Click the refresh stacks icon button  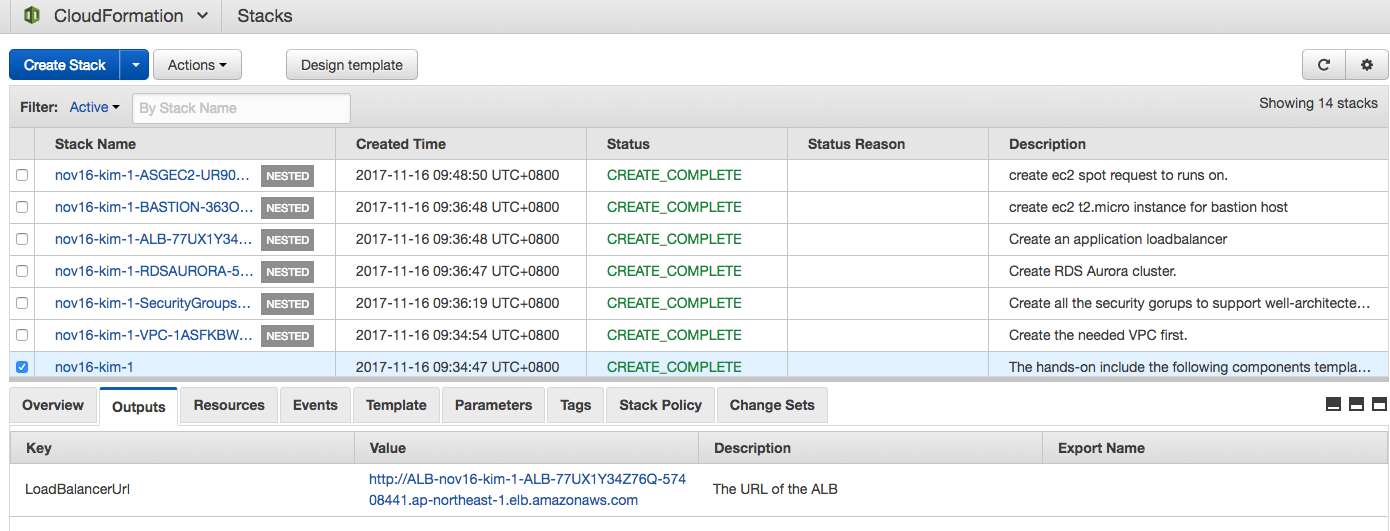pyautogui.click(x=1324, y=65)
